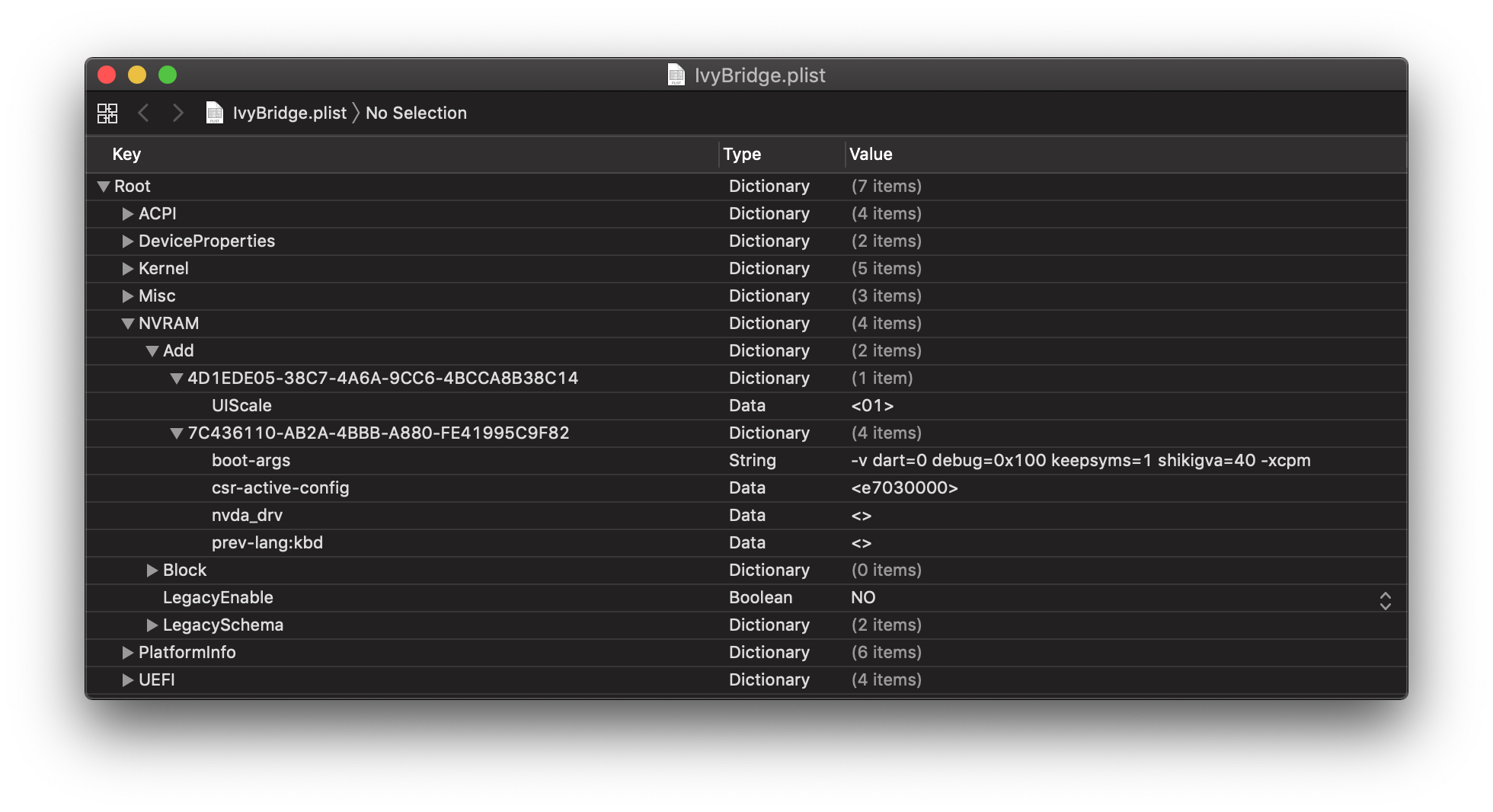The height and width of the screenshot is (812, 1493).
Task: Click the document icon in title bar
Action: (x=676, y=75)
